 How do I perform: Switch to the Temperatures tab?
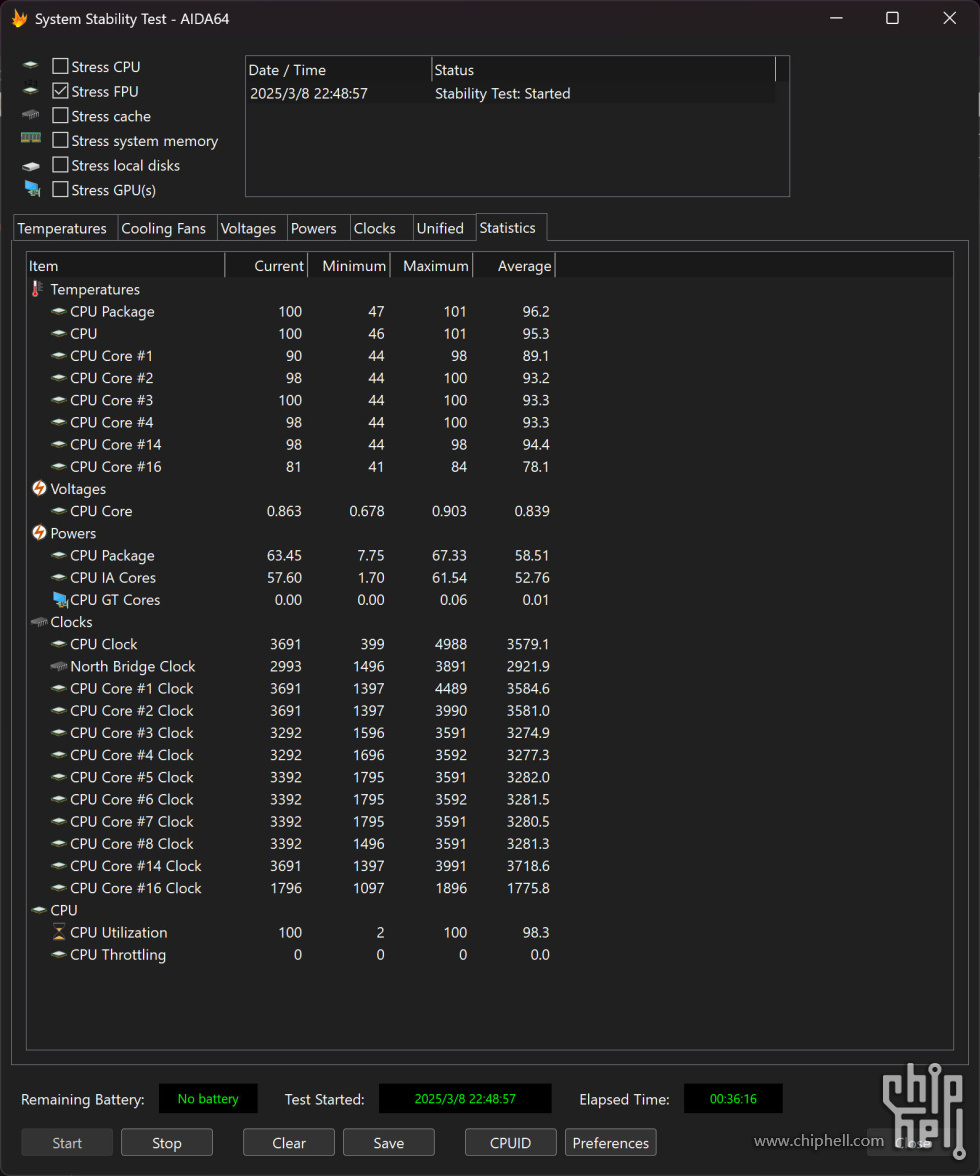click(x=62, y=228)
